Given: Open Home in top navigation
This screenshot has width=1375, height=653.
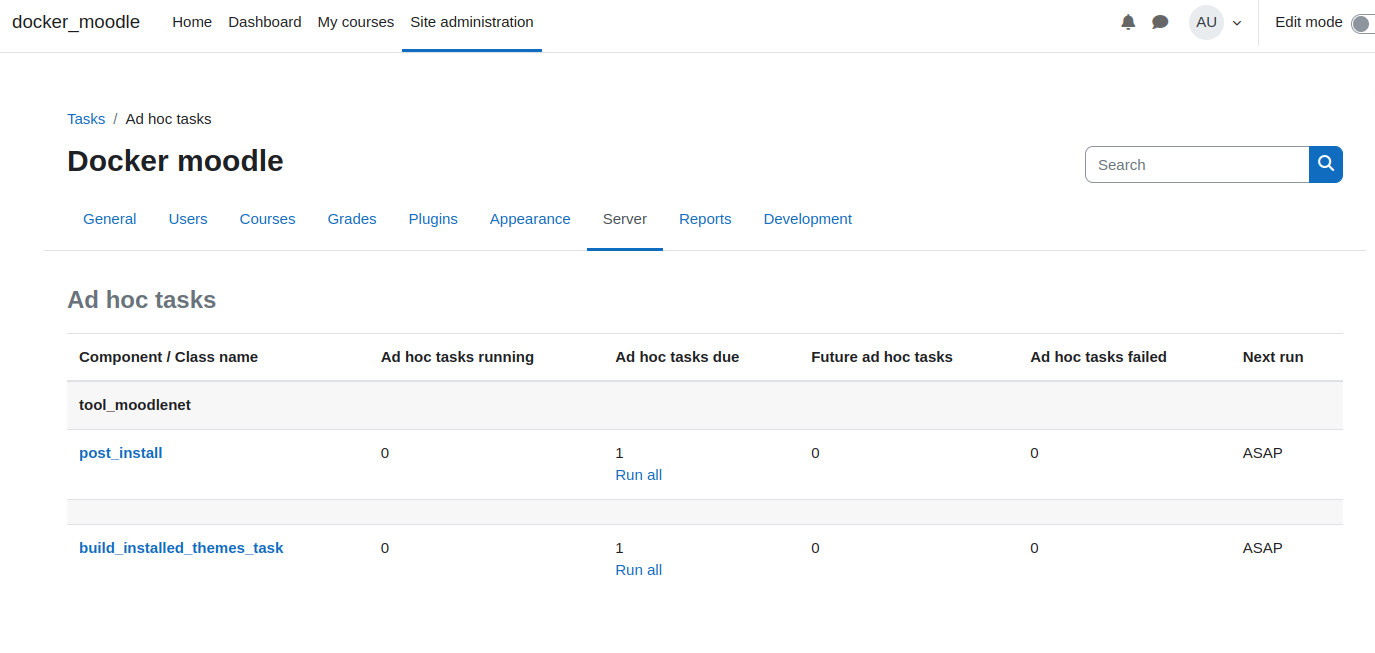Looking at the screenshot, I should (x=192, y=22).
